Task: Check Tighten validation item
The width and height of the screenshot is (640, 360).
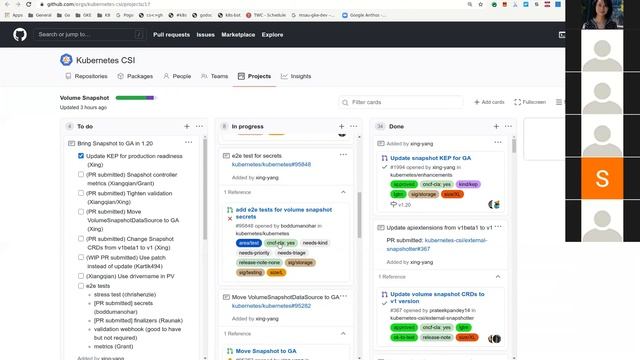Action: coord(81,193)
